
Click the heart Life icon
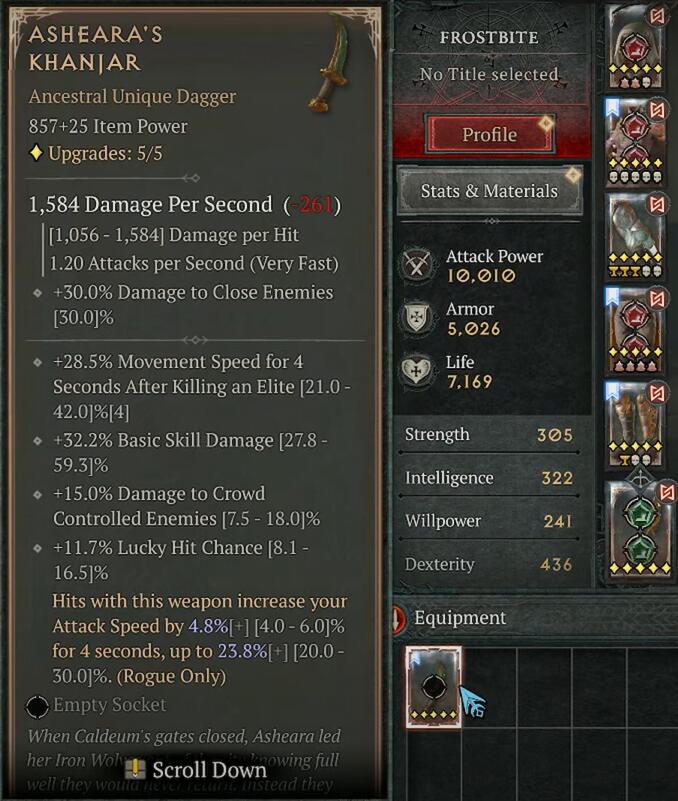[x=416, y=370]
